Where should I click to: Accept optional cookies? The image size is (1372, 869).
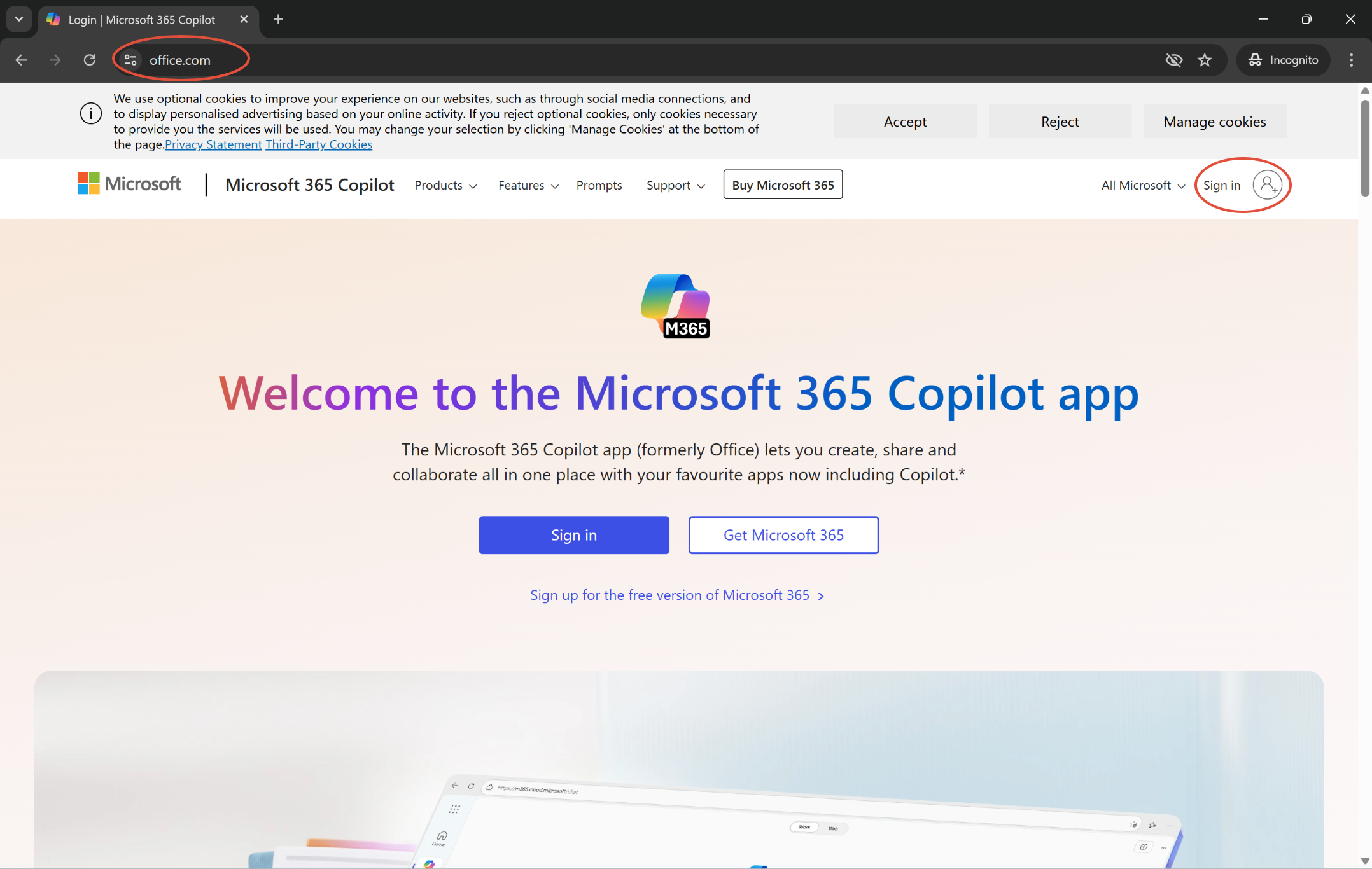pos(905,122)
